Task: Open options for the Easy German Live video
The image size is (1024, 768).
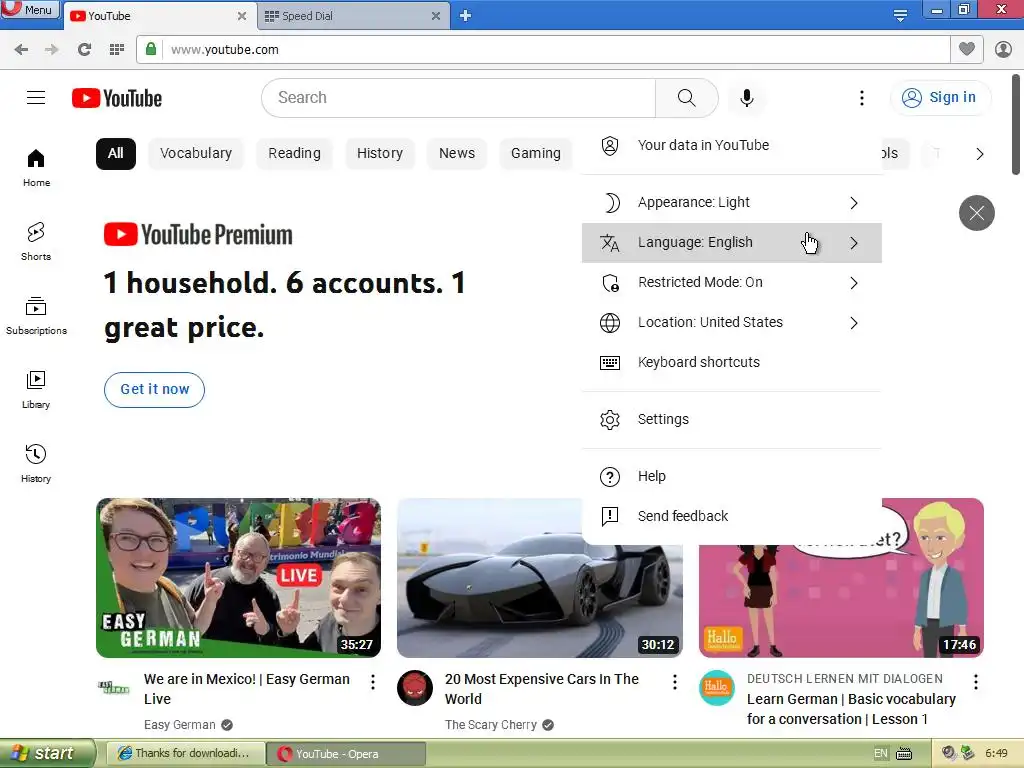Action: [x=372, y=682]
